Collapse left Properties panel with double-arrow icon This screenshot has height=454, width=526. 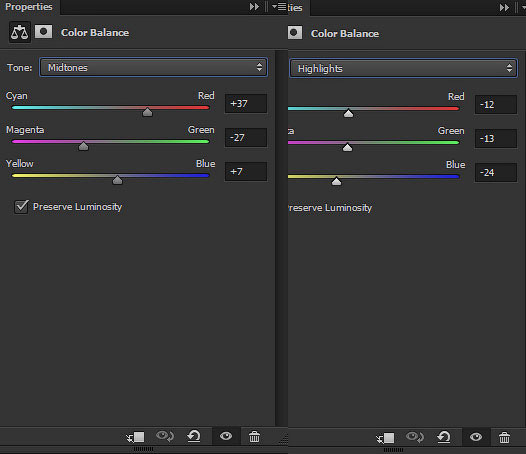pos(254,7)
